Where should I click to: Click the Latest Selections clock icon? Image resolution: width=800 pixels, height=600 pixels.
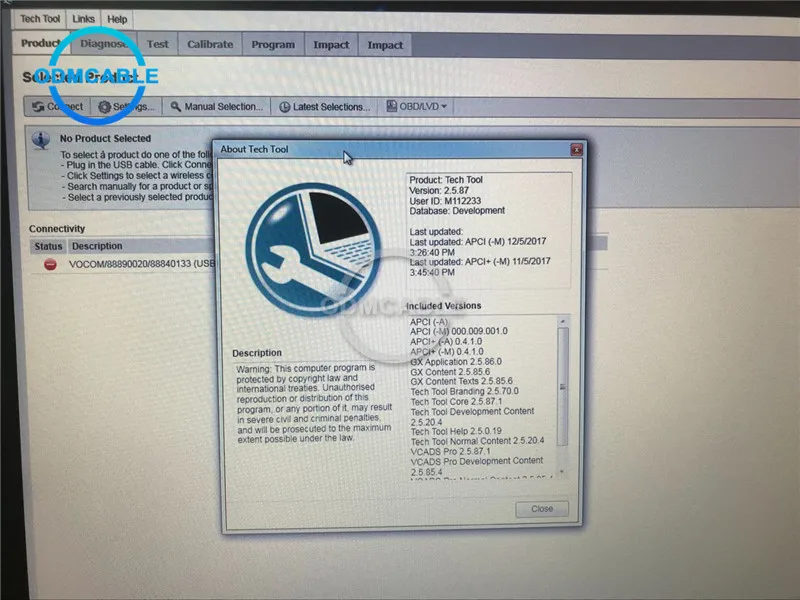pos(284,107)
